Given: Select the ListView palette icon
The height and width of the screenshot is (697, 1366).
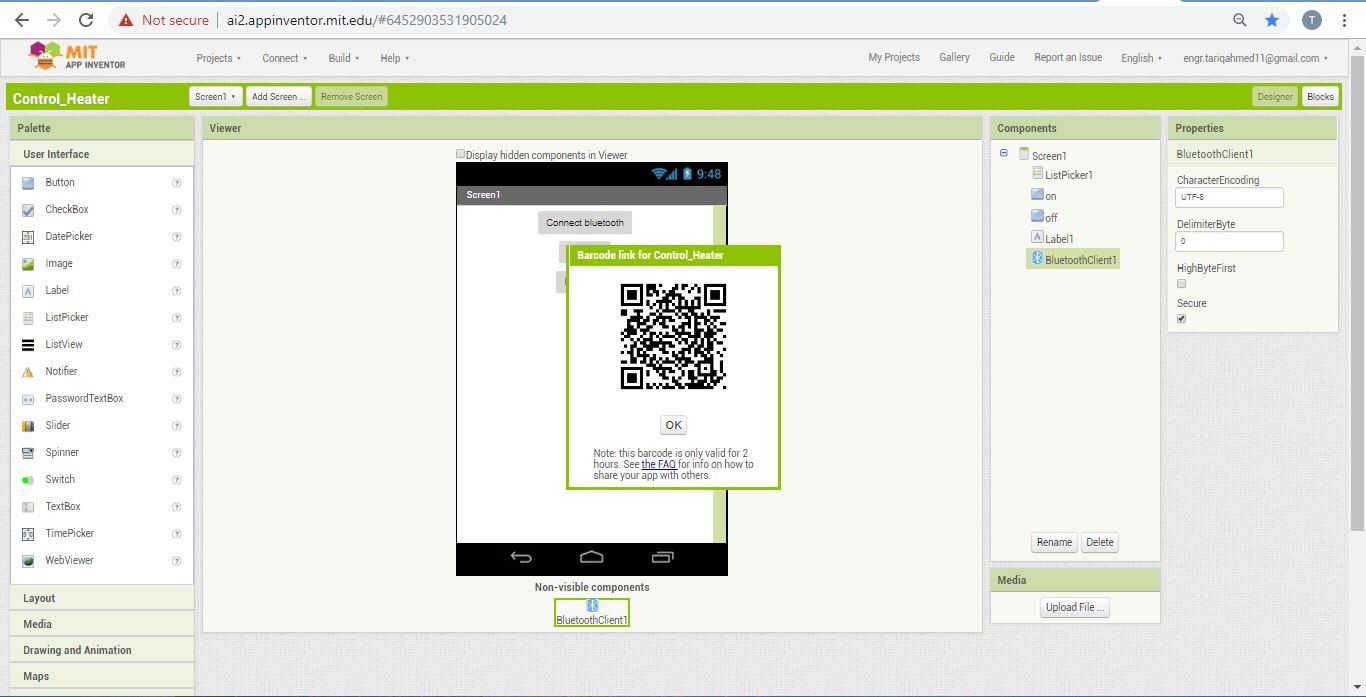Looking at the screenshot, I should tap(28, 345).
